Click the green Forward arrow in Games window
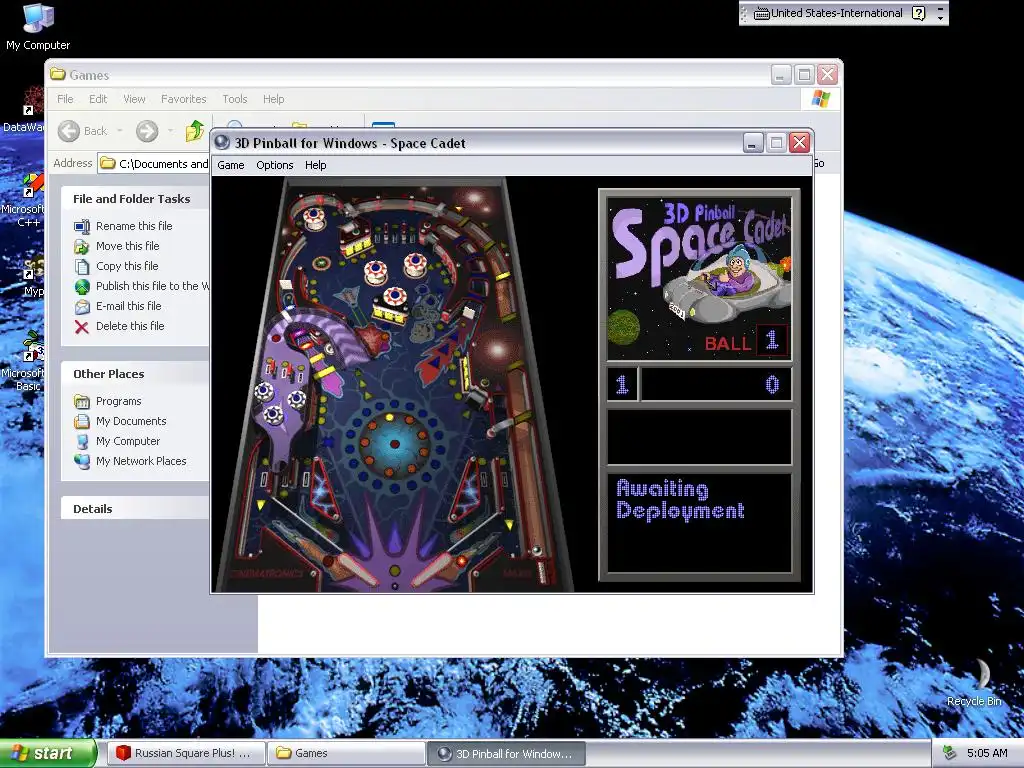Screen dimensions: 1024x768 click(x=147, y=131)
